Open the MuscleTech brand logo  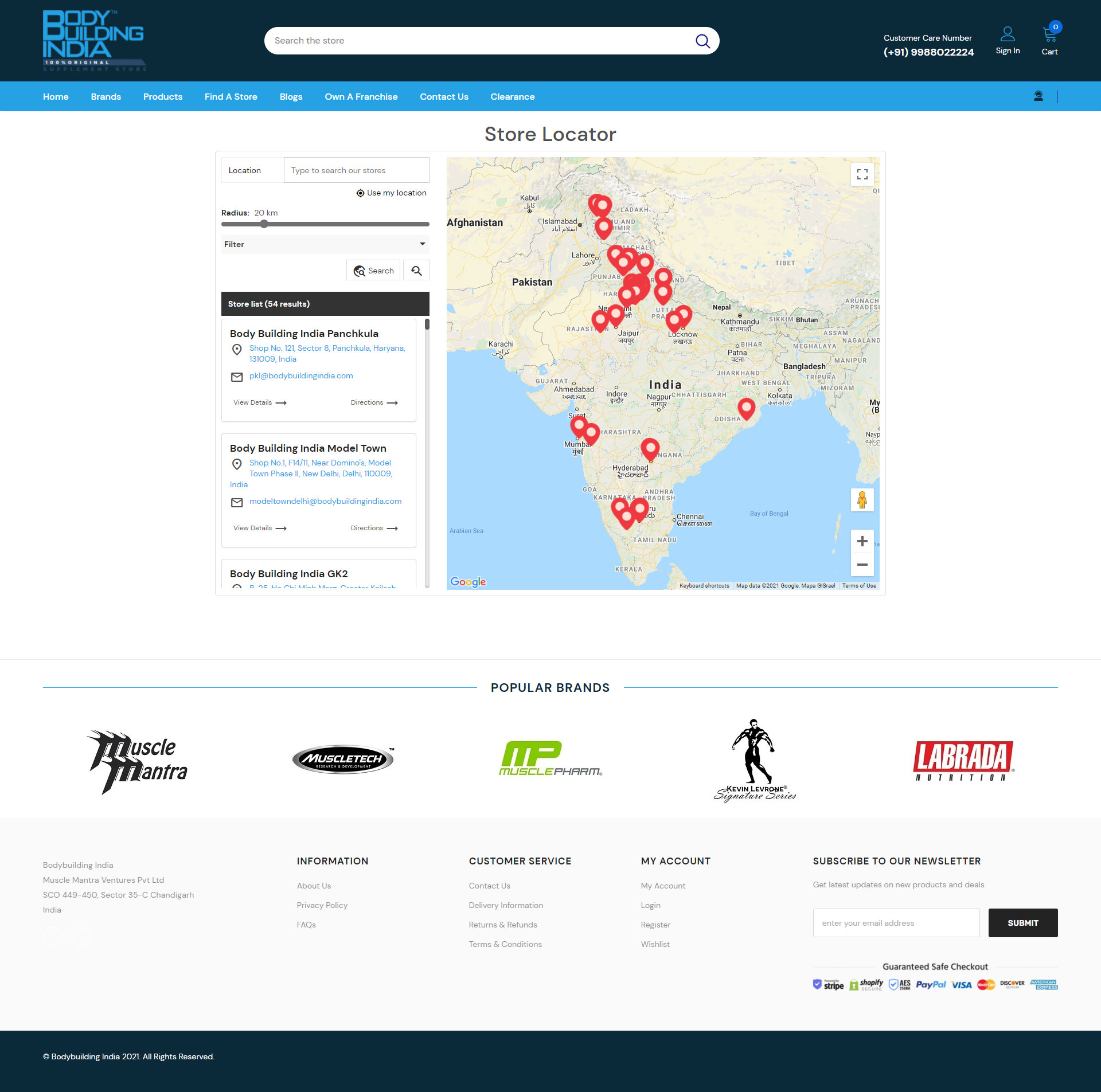pyautogui.click(x=343, y=760)
